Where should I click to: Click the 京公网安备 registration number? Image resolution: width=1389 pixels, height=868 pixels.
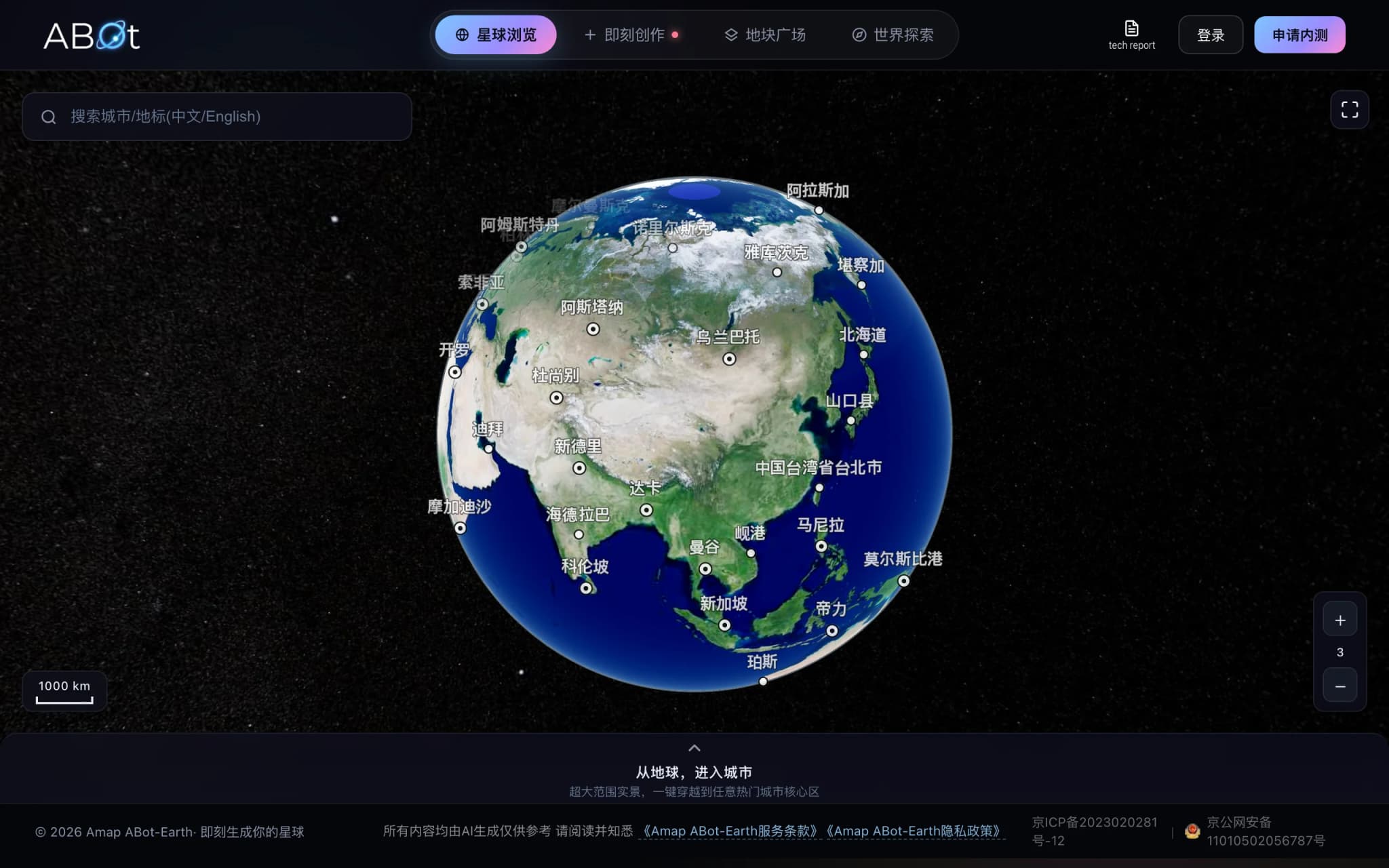pyautogui.click(x=1266, y=831)
